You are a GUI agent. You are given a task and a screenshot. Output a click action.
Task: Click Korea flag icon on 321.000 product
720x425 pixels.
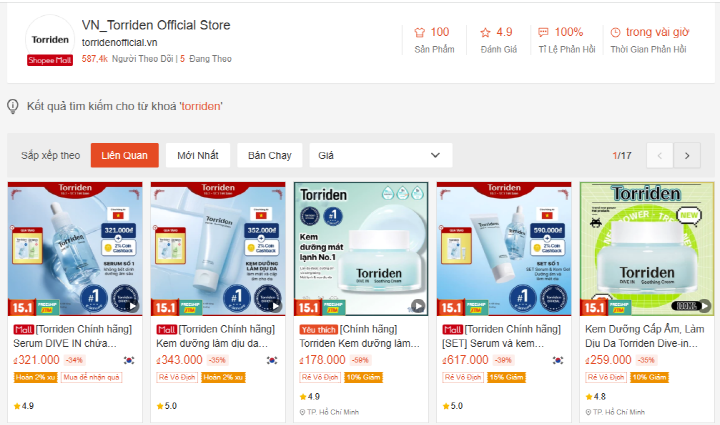pos(129,360)
